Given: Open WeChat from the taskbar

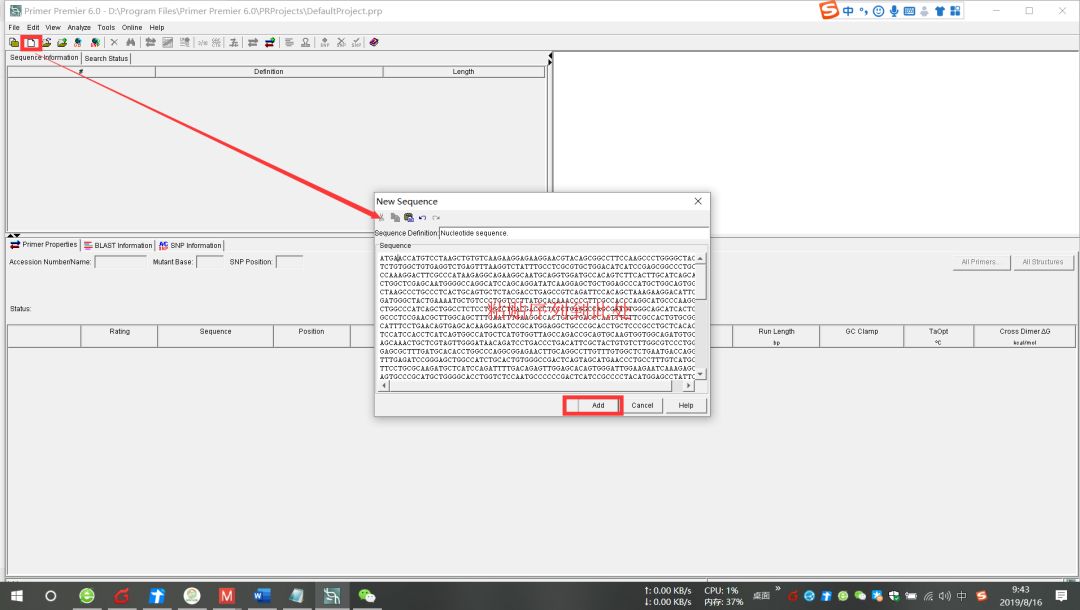Looking at the screenshot, I should tap(366, 596).
